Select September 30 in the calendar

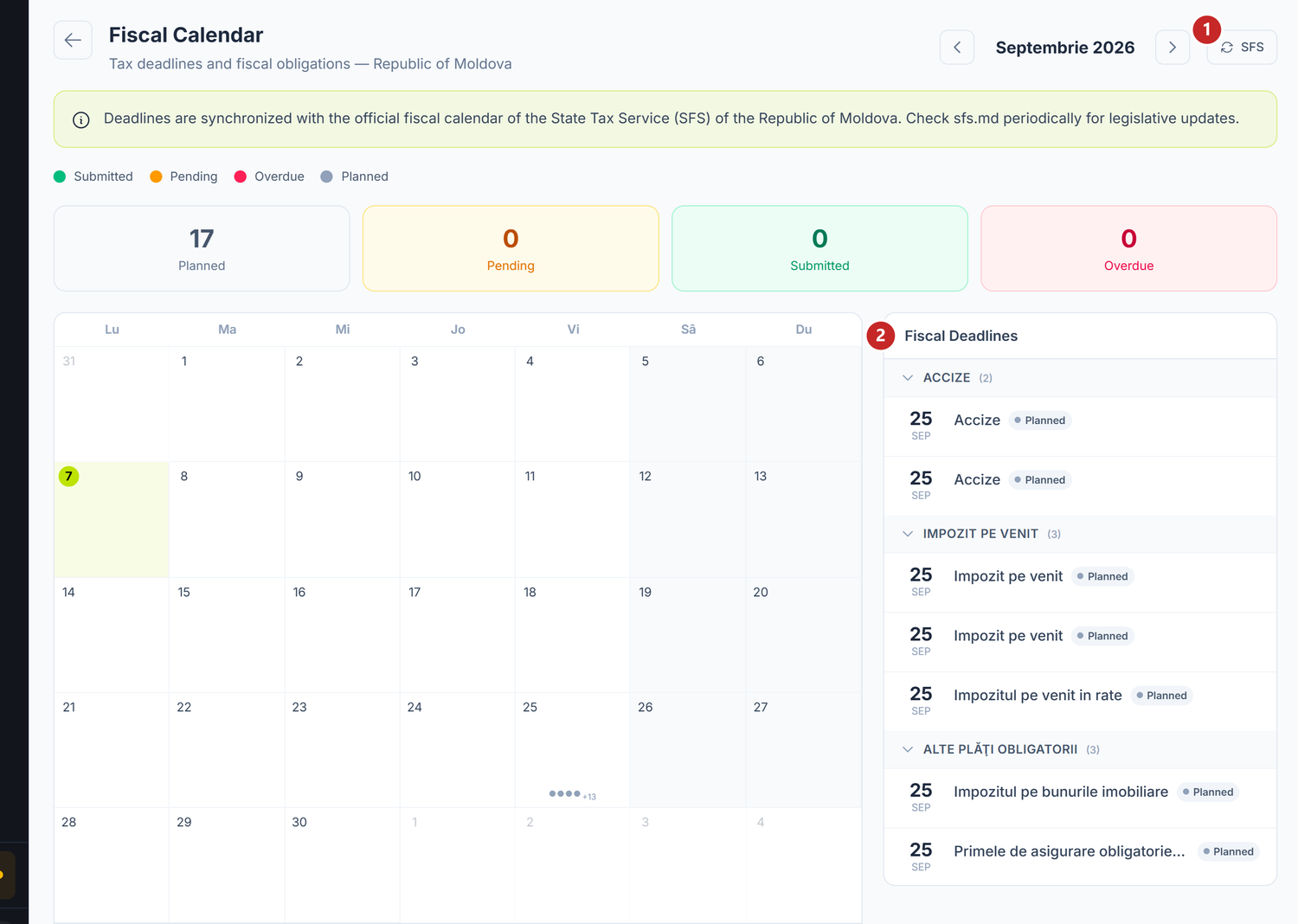tap(342, 865)
